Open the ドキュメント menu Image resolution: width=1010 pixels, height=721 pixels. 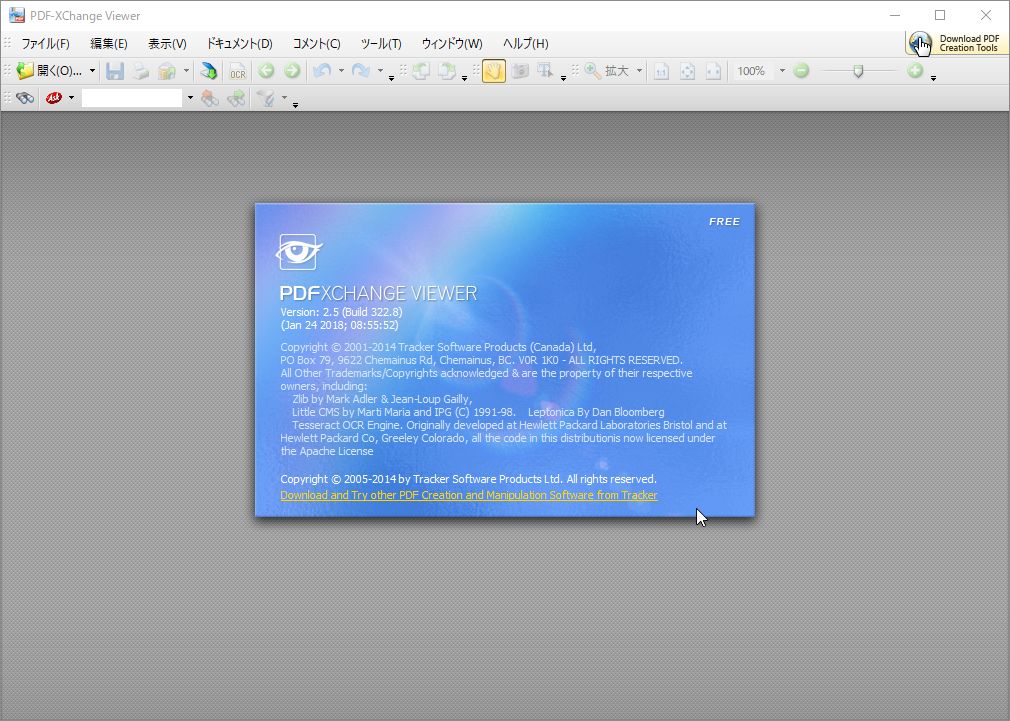239,43
